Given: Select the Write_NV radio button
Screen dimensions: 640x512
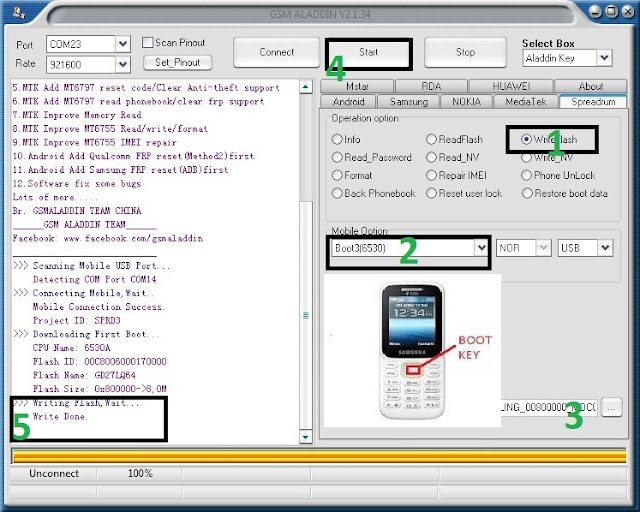Looking at the screenshot, I should 526,157.
